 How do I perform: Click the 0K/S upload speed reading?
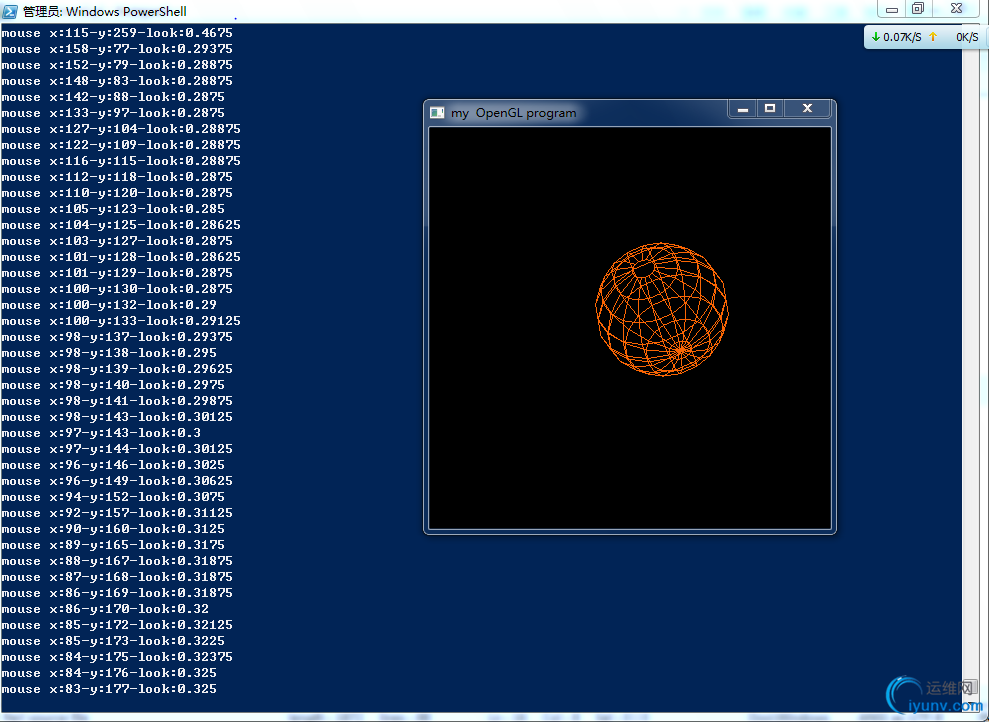coord(967,37)
